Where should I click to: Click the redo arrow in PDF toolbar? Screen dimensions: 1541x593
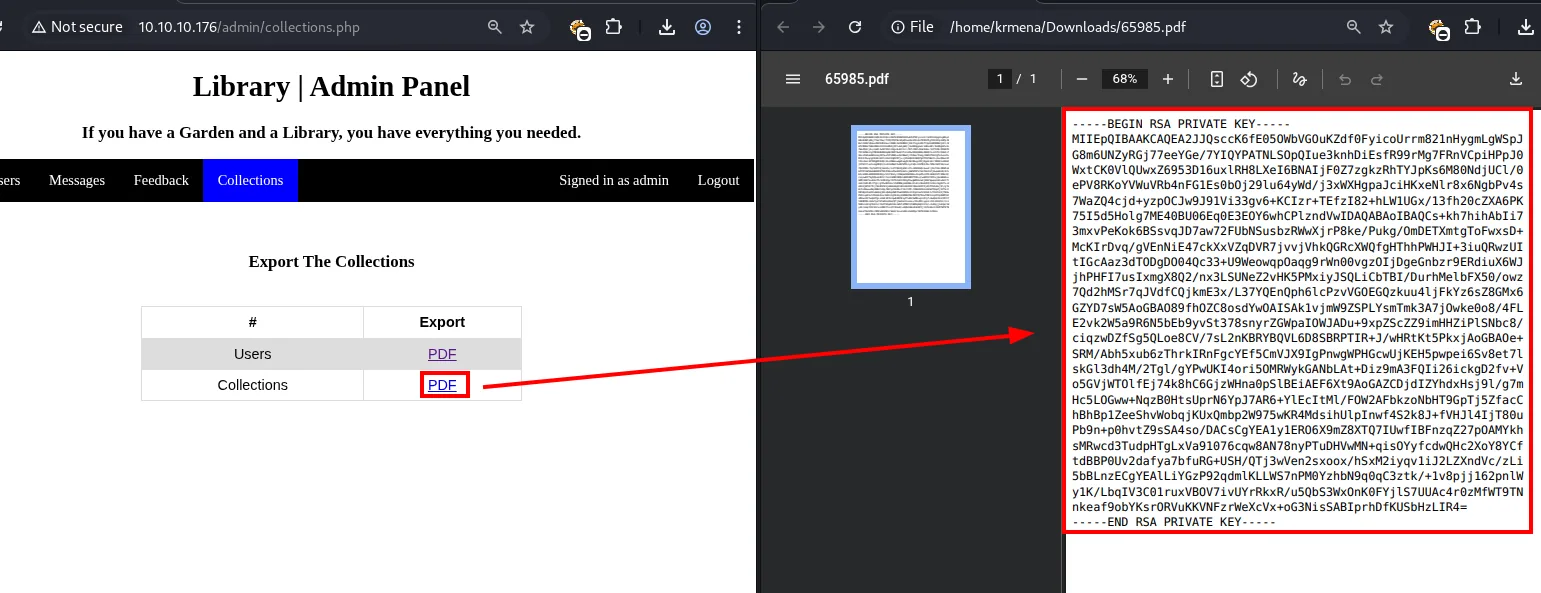pyautogui.click(x=1377, y=79)
